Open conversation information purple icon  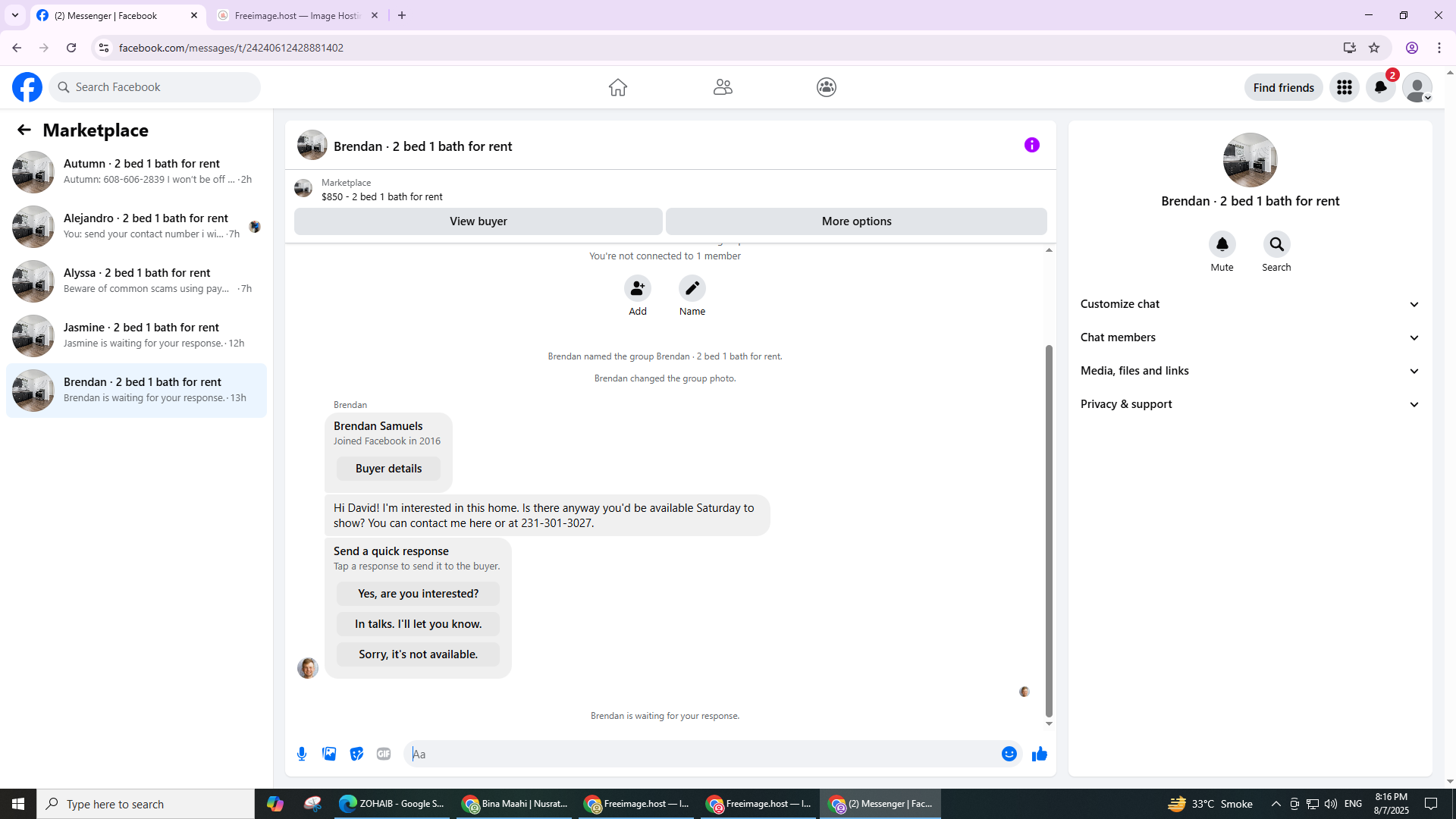[x=1032, y=145]
